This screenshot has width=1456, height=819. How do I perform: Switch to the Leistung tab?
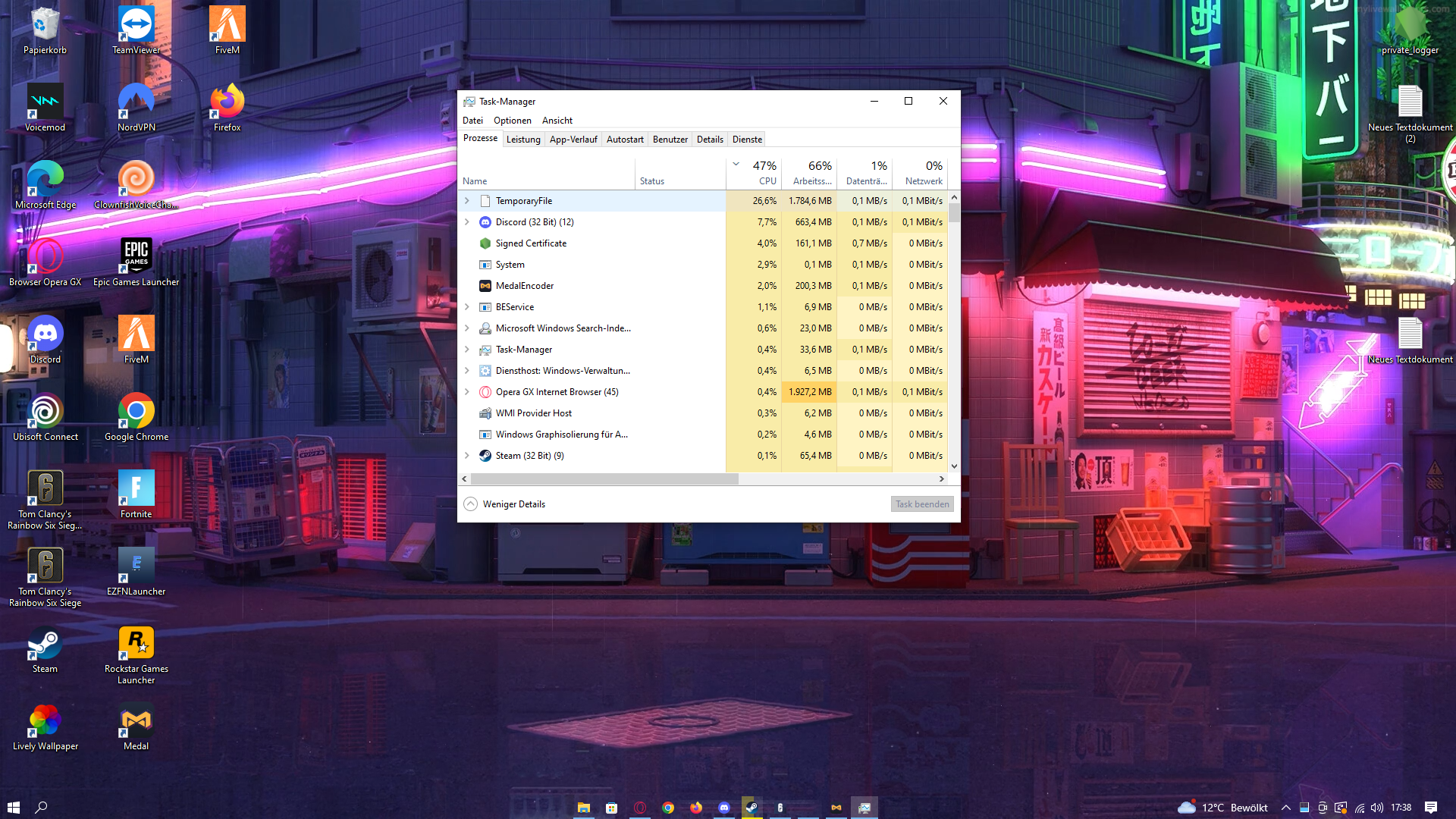pos(523,140)
